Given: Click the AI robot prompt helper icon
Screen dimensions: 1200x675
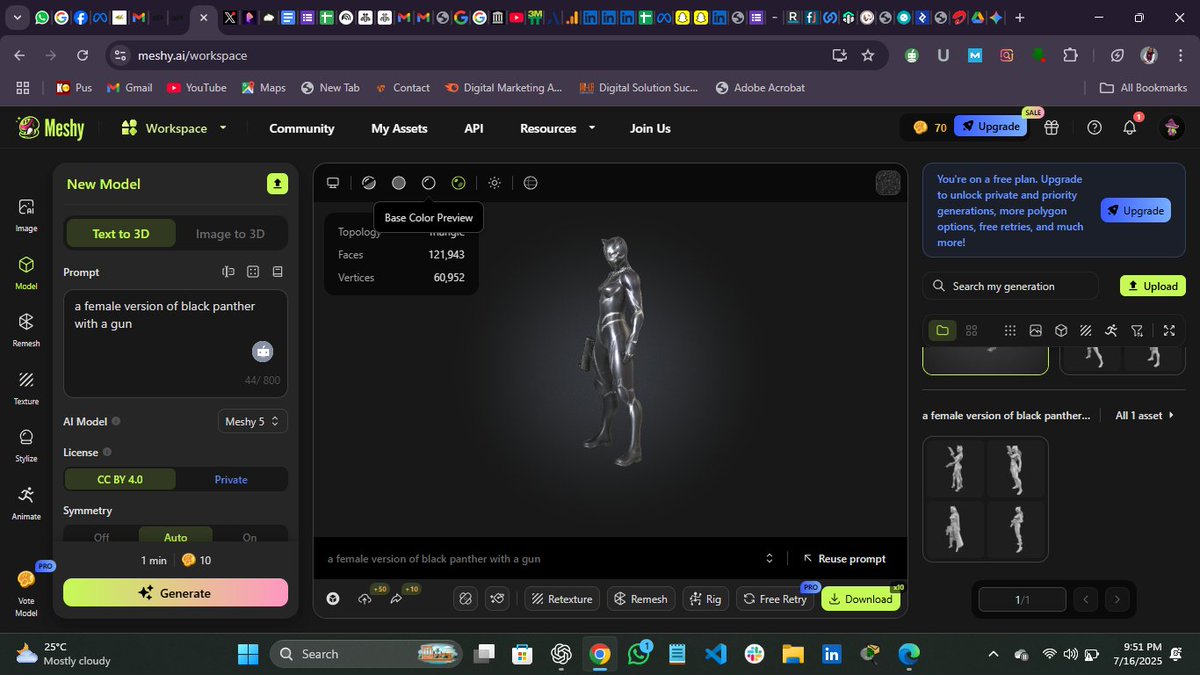Looking at the screenshot, I should coord(262,351).
